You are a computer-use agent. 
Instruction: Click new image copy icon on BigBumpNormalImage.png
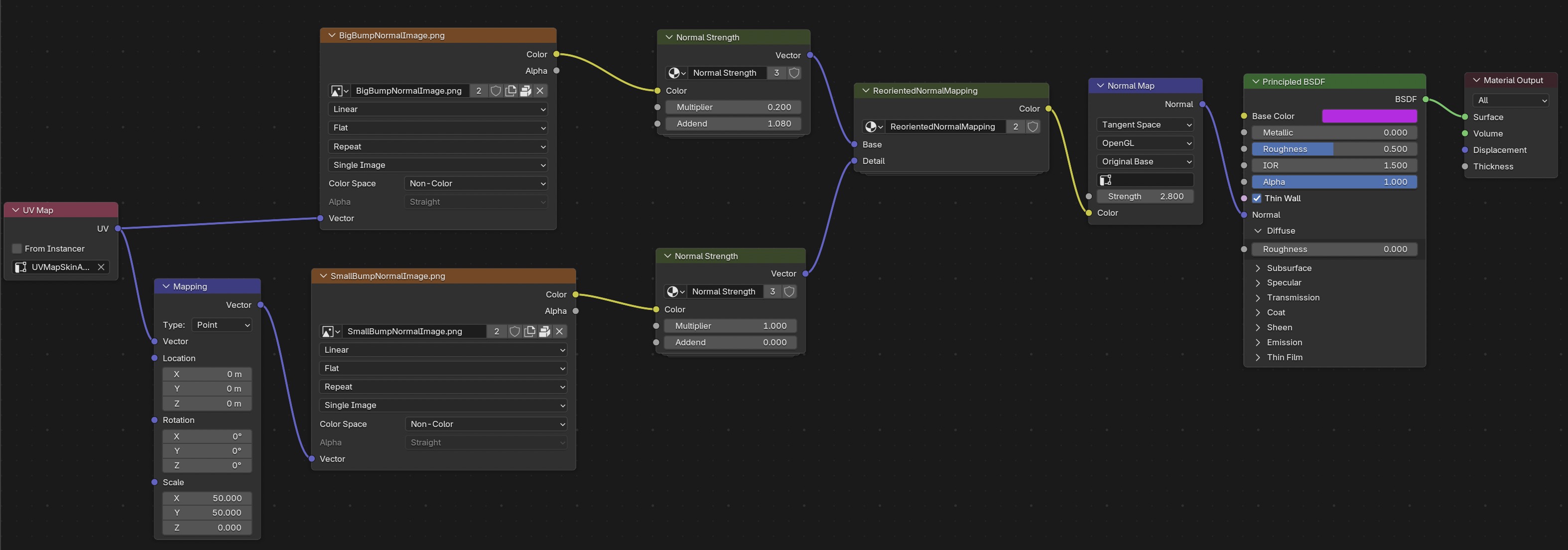[511, 91]
